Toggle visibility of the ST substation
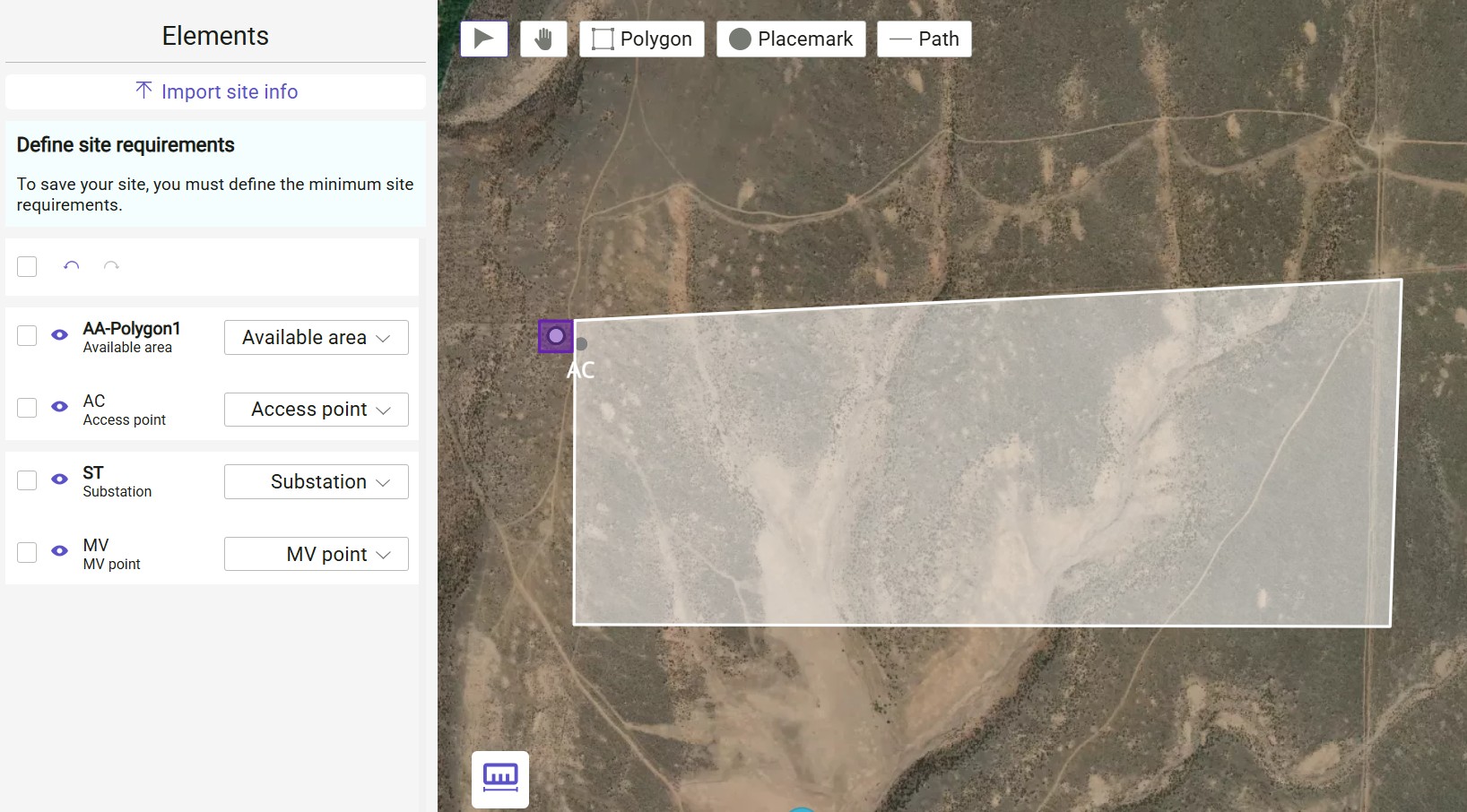Image resolution: width=1467 pixels, height=812 pixels. (x=58, y=479)
